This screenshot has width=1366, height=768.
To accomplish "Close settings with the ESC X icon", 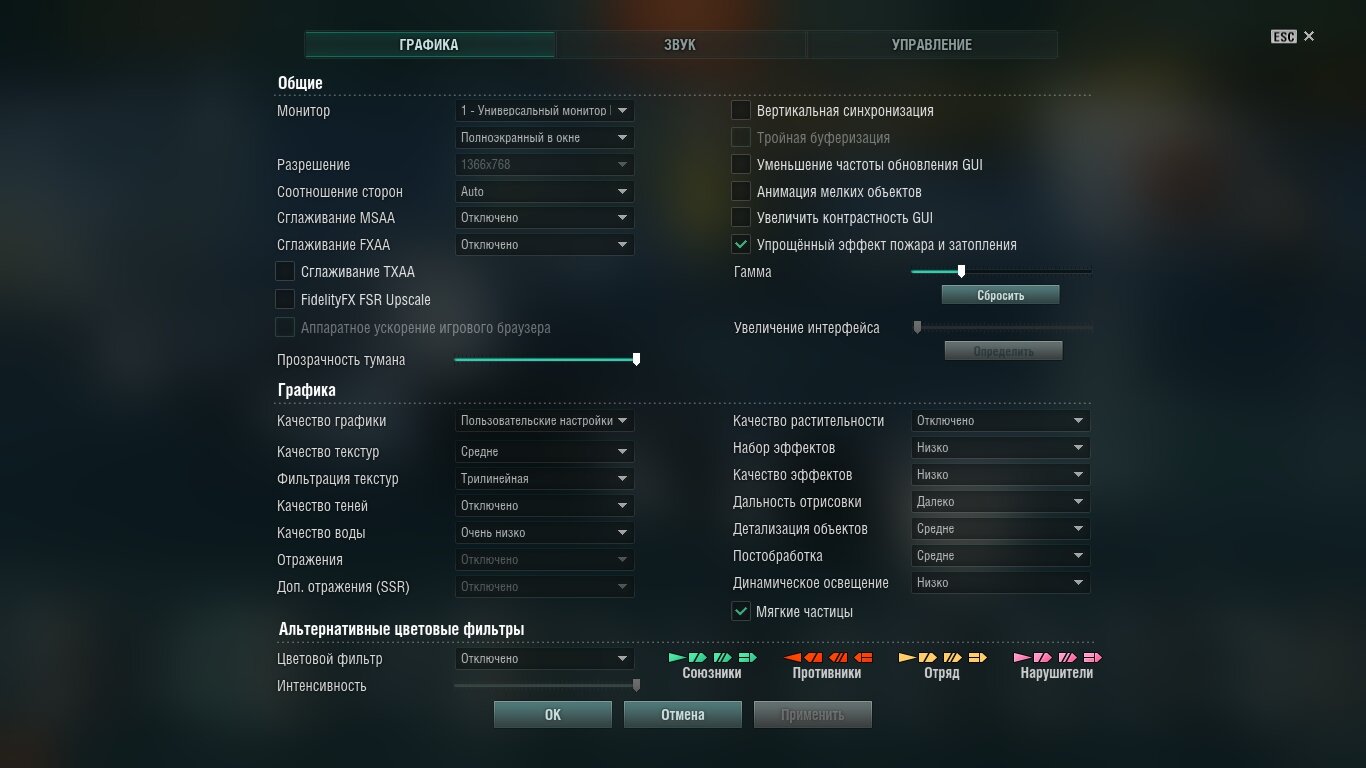I will click(x=1309, y=36).
